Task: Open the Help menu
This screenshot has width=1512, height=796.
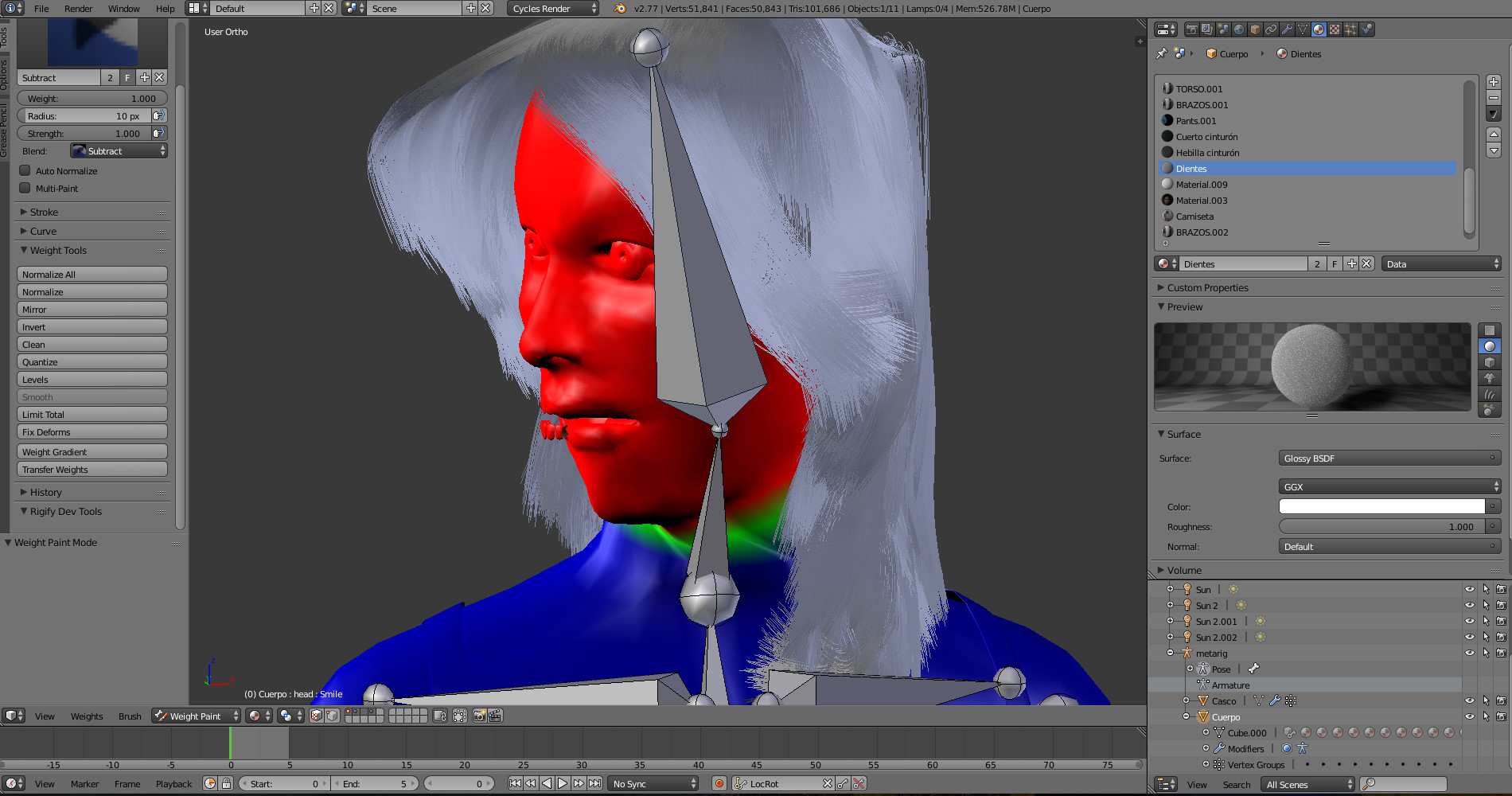Action: [165, 8]
